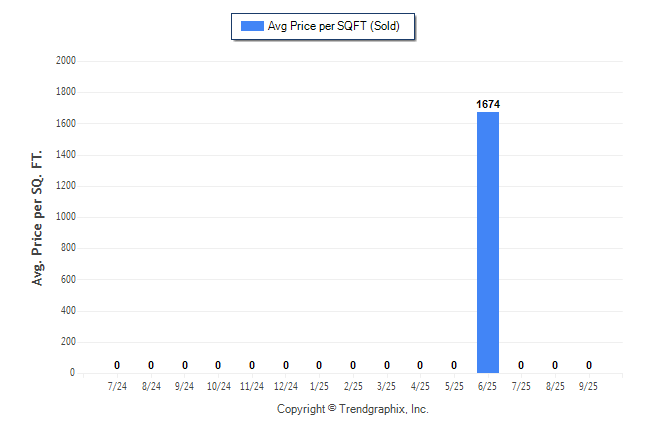Image resolution: width=646 pixels, height=434 pixels.
Task: Toggle the Avg Price per SQFT (Sold) legend label
Action: click(x=333, y=26)
